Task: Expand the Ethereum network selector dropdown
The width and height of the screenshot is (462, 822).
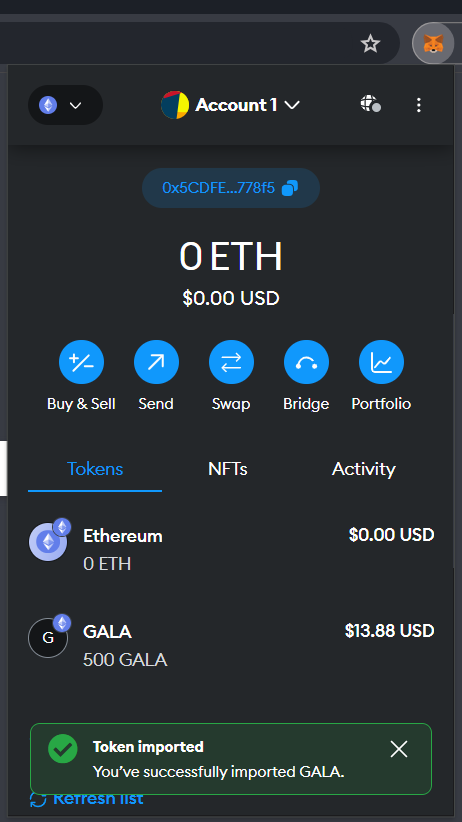Action: pos(66,105)
